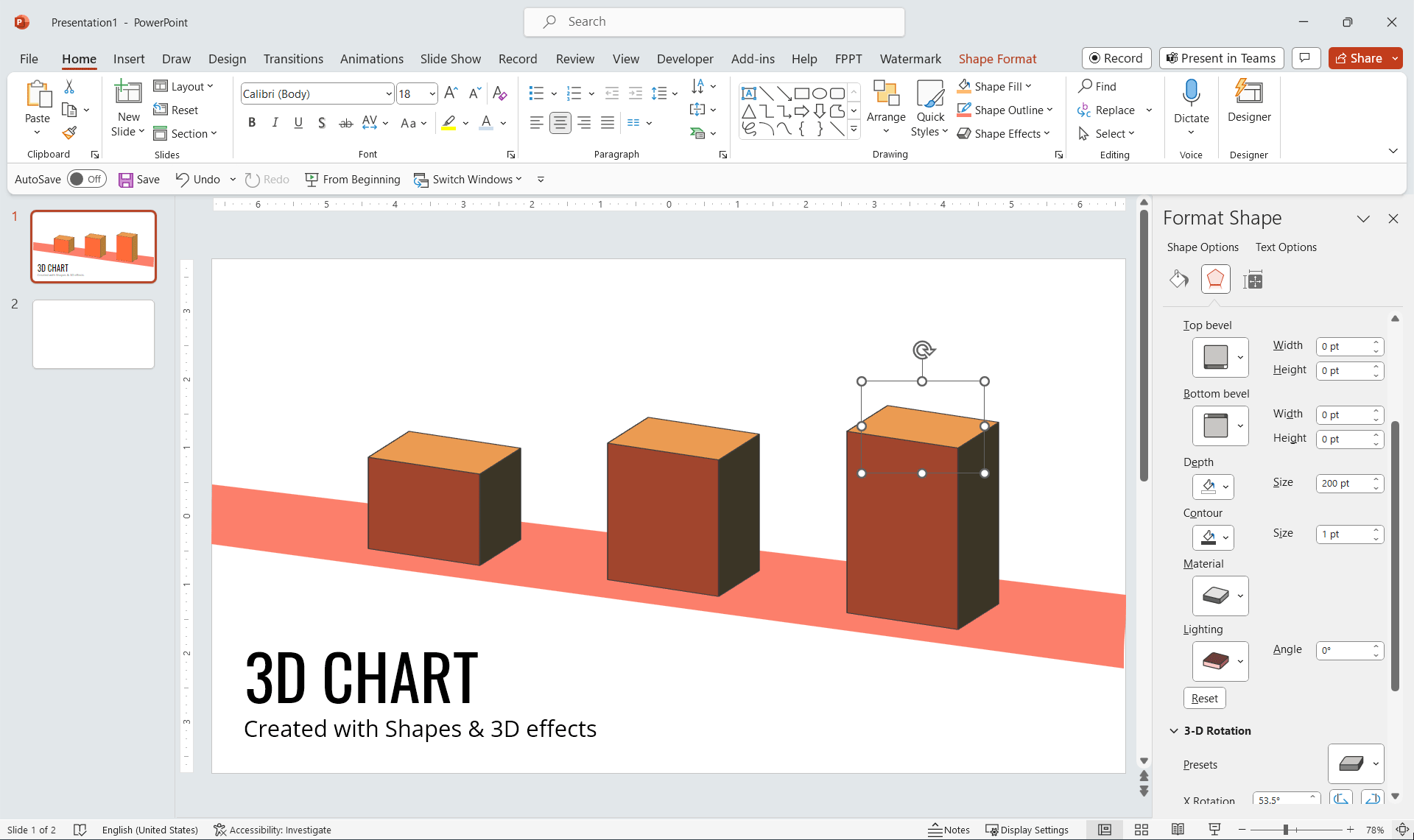Open the Dictate voice tool
The image size is (1414, 840).
pyautogui.click(x=1192, y=99)
